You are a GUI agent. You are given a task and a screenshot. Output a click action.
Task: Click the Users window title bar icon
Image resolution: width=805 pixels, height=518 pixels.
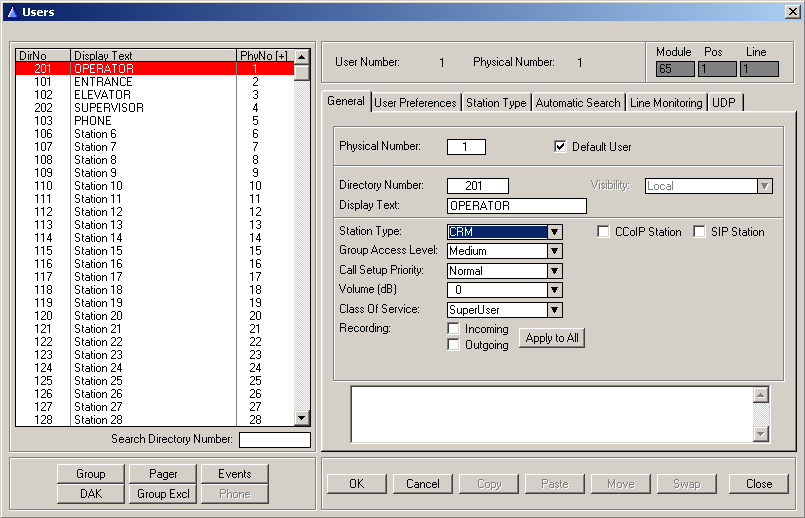(x=11, y=12)
